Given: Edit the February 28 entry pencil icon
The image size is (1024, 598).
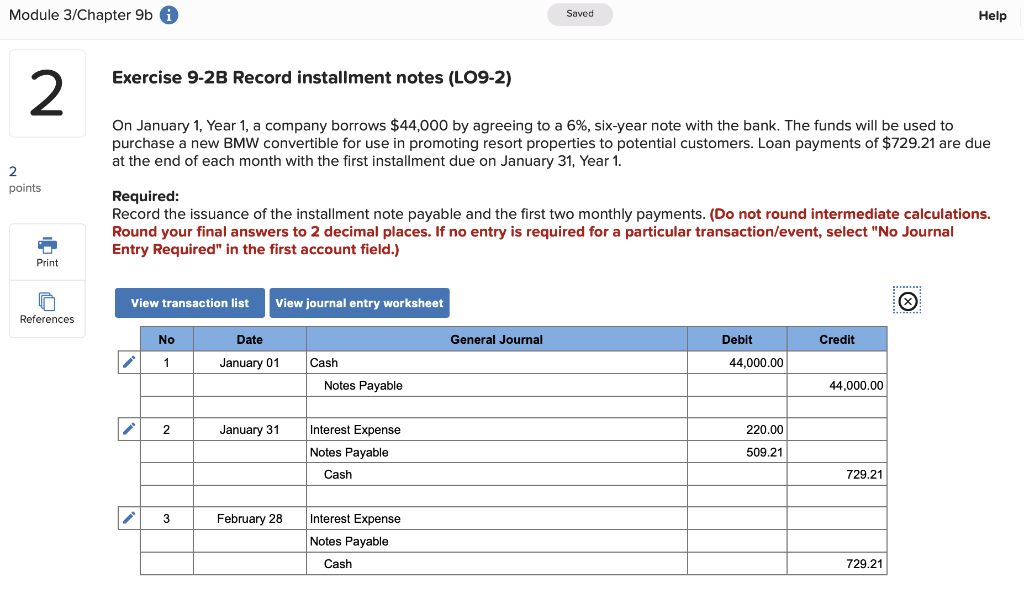Looking at the screenshot, I should click(x=128, y=517).
